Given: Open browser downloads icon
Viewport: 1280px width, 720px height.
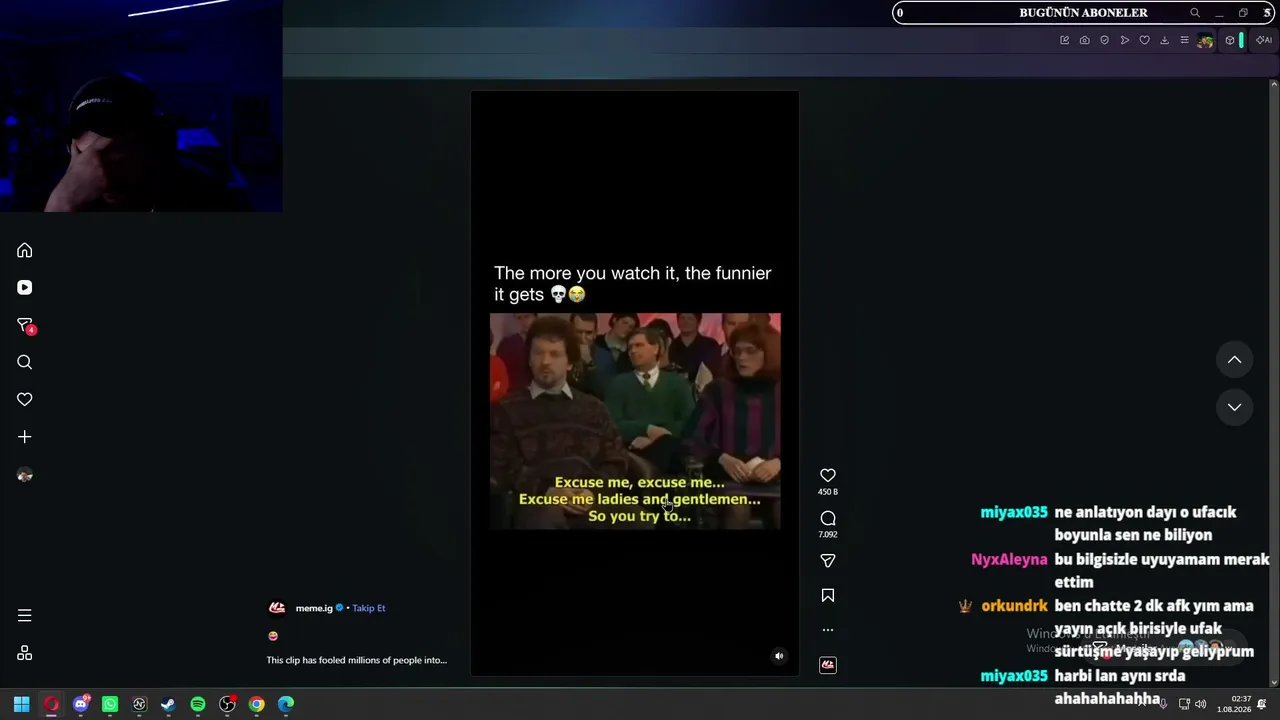Looking at the screenshot, I should coord(1164,40).
